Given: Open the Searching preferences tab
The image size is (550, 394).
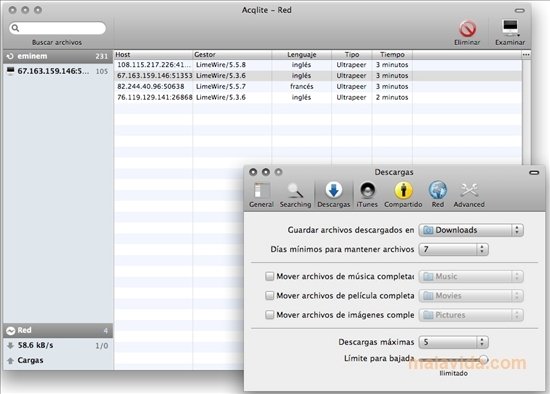Looking at the screenshot, I should point(295,195).
